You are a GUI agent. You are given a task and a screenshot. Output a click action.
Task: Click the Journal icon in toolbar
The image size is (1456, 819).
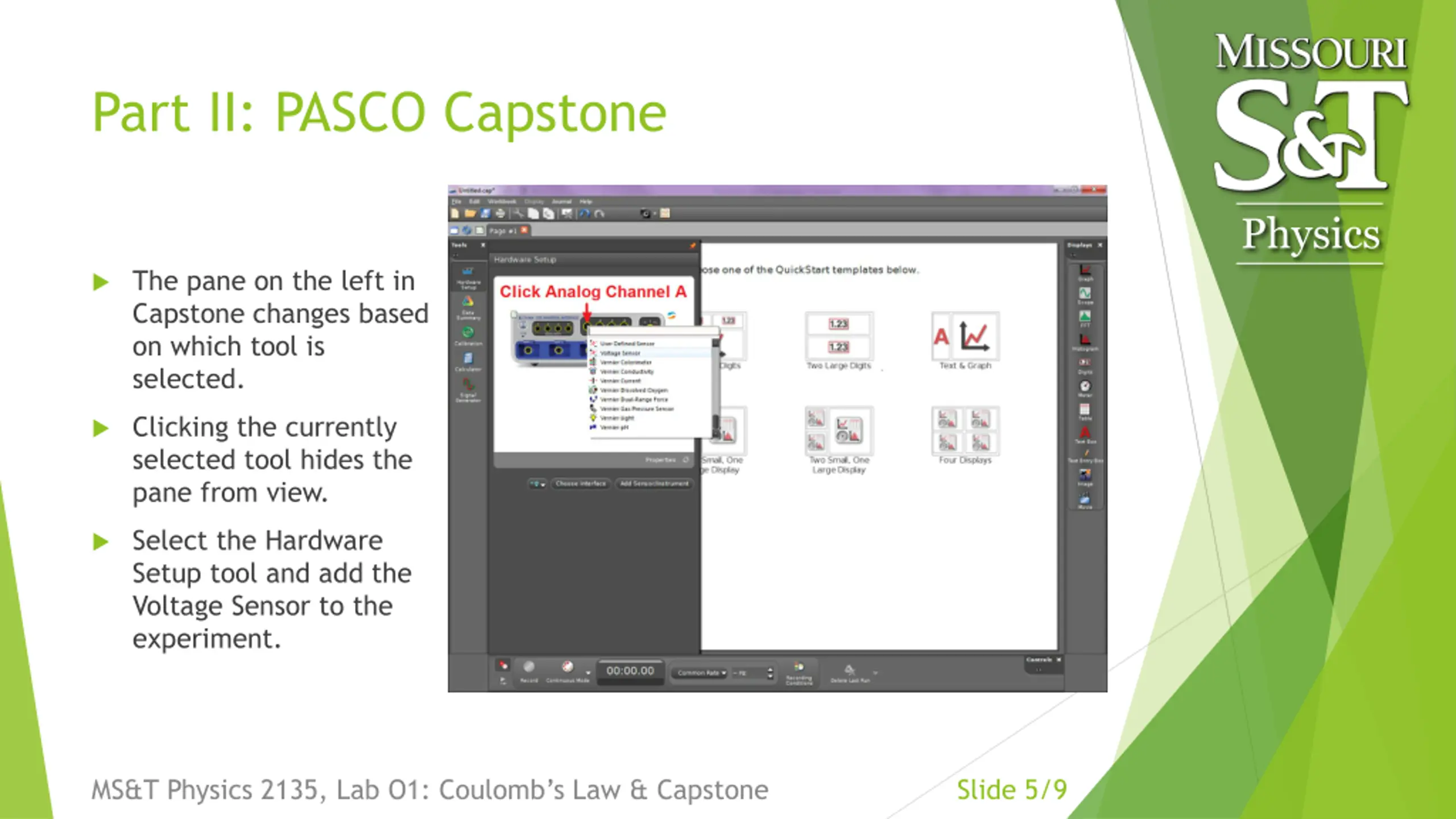(665, 214)
